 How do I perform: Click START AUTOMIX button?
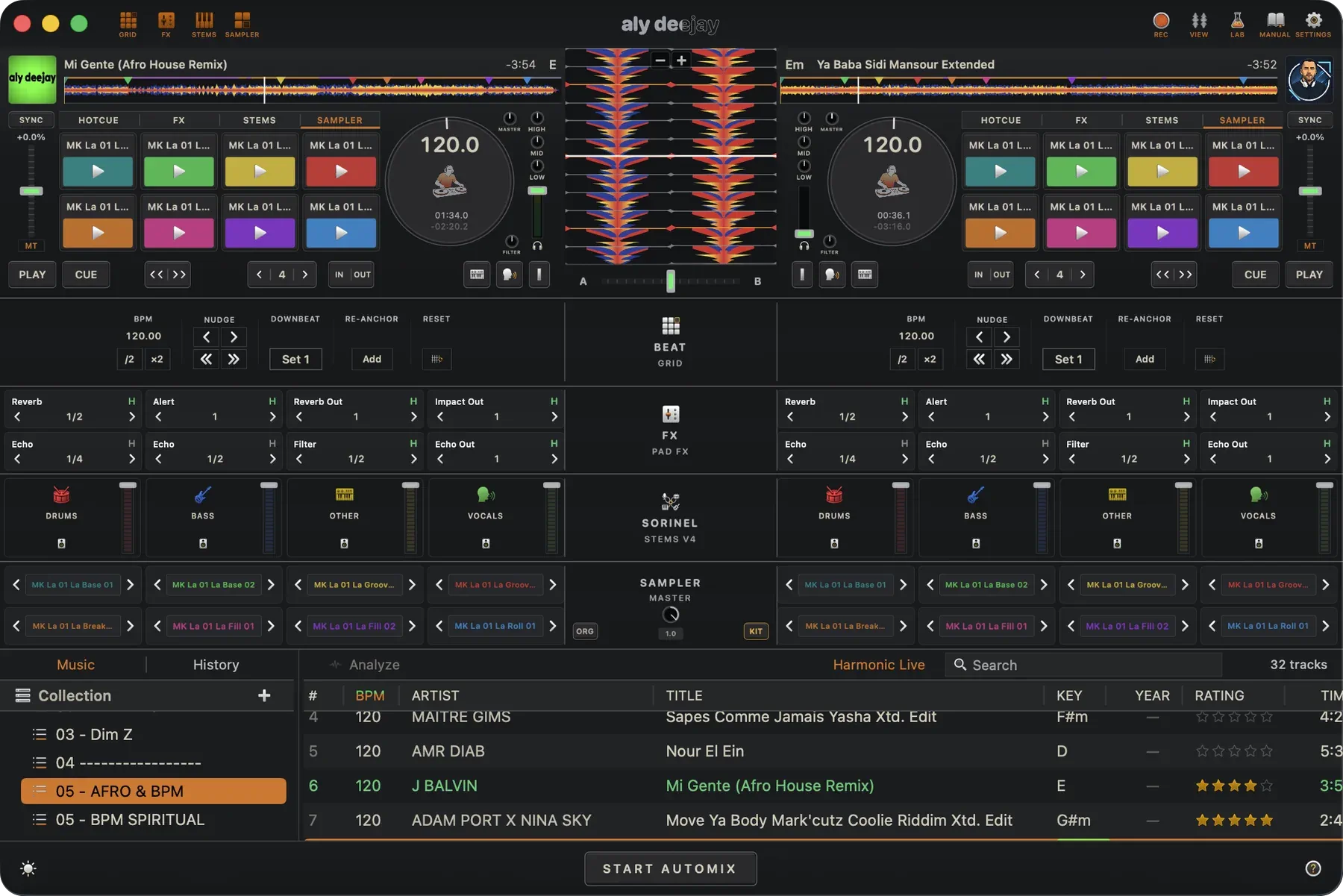tap(671, 868)
